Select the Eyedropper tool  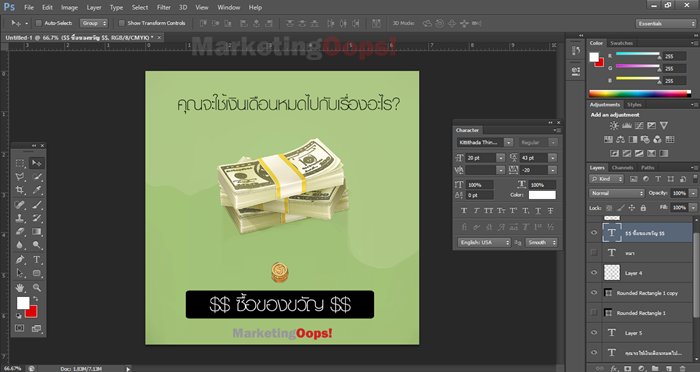coord(37,190)
